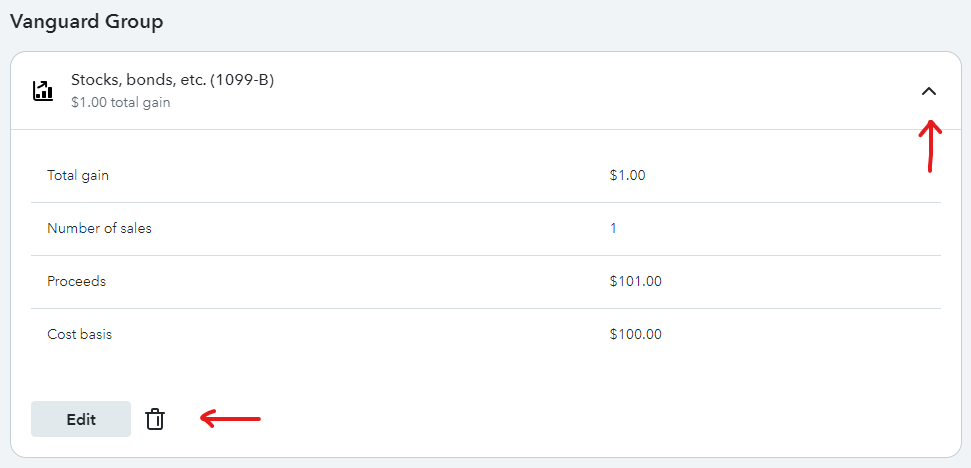Screen dimensions: 971x468
Task: Click the Vanguard Group heading
Action: click(87, 22)
